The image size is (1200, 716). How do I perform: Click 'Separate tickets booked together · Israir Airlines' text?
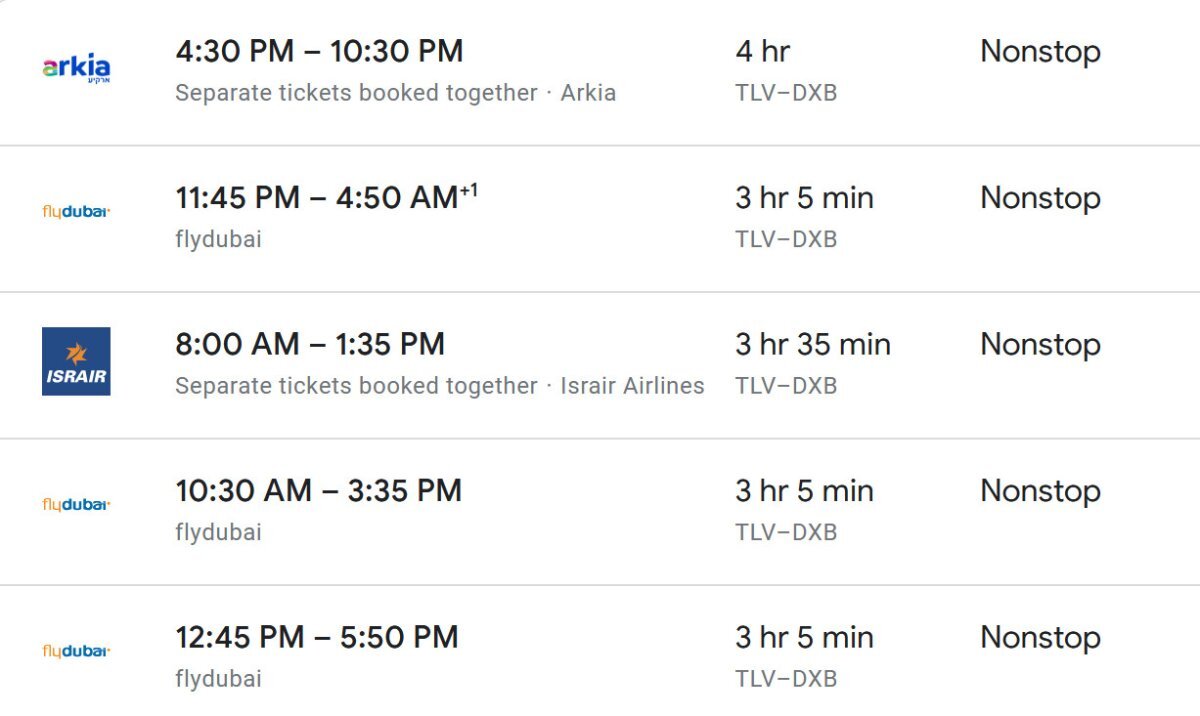tap(440, 386)
